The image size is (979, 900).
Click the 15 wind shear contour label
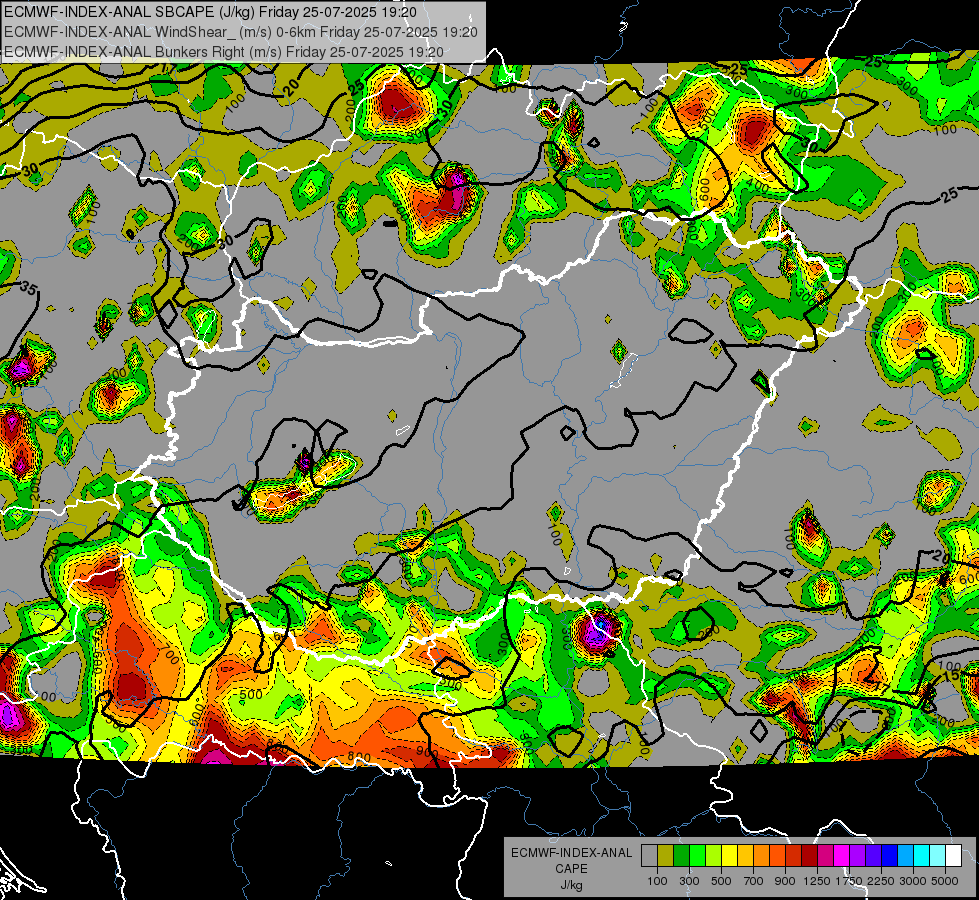click(x=951, y=676)
